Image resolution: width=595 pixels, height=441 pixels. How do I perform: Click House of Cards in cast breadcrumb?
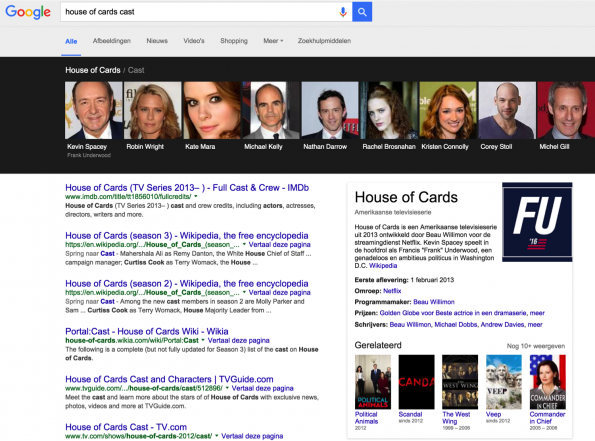[x=93, y=70]
